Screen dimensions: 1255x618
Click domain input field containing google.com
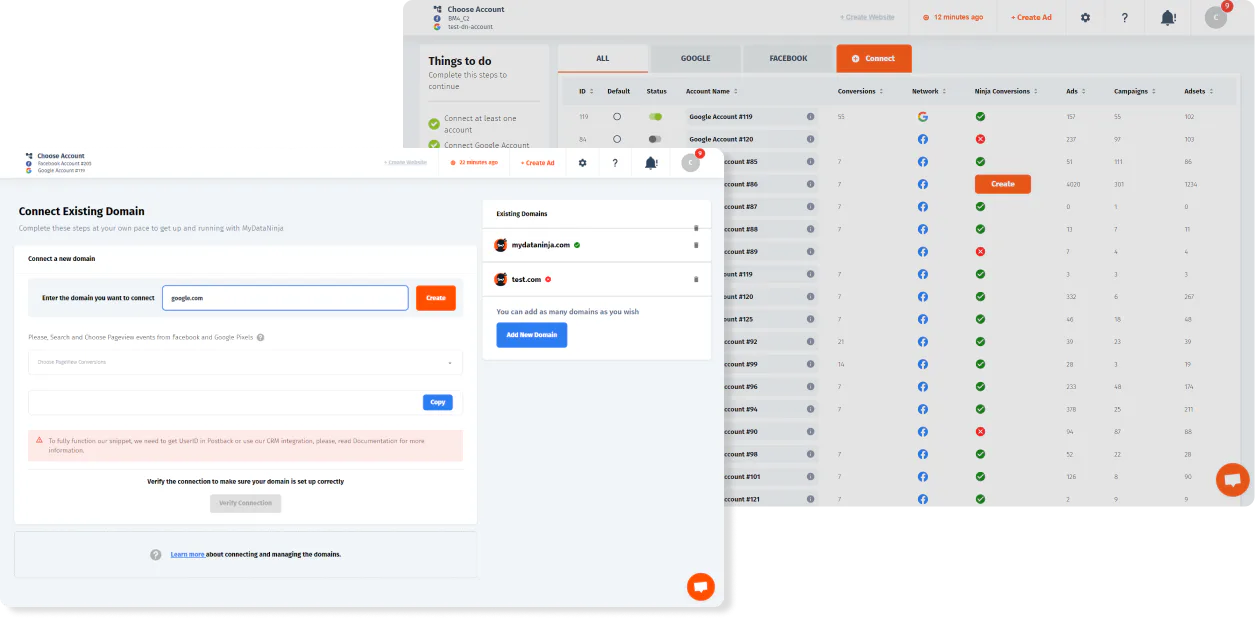click(285, 298)
